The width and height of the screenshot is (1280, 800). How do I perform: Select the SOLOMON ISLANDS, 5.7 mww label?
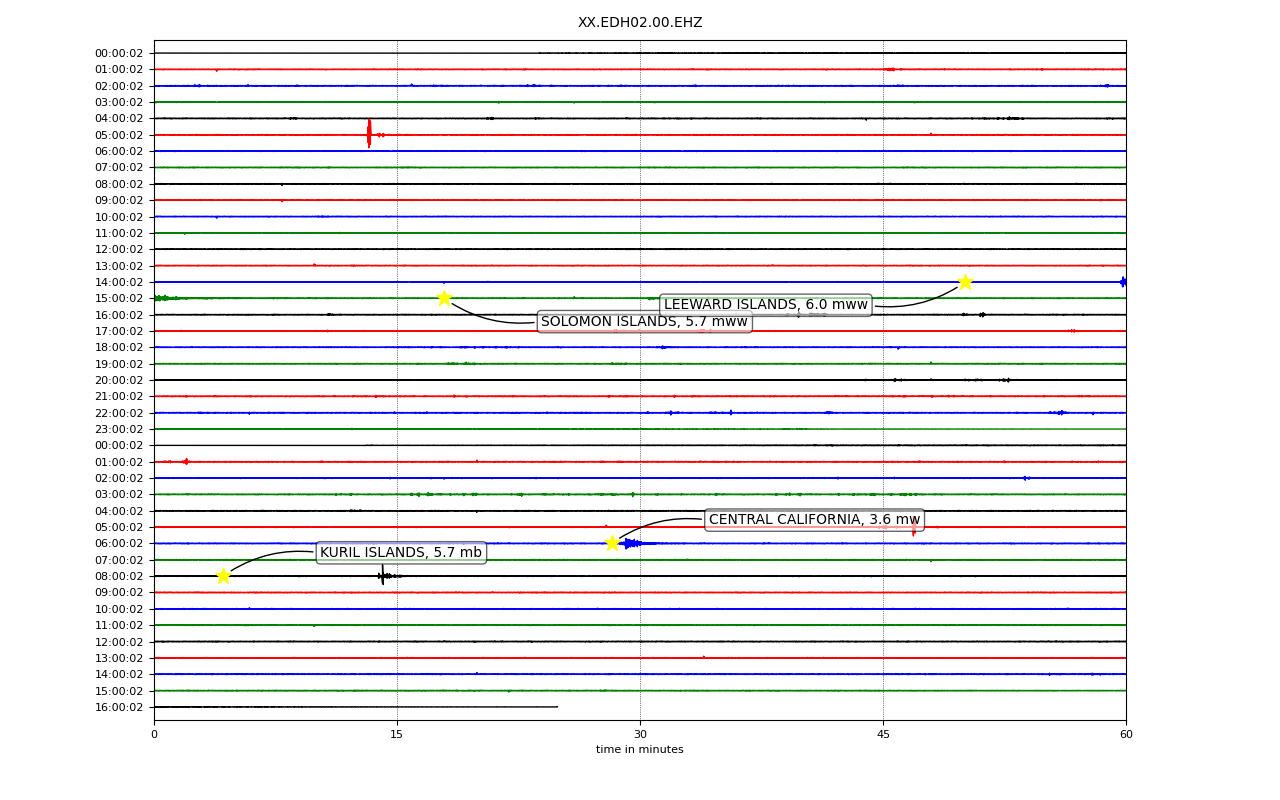tap(644, 322)
